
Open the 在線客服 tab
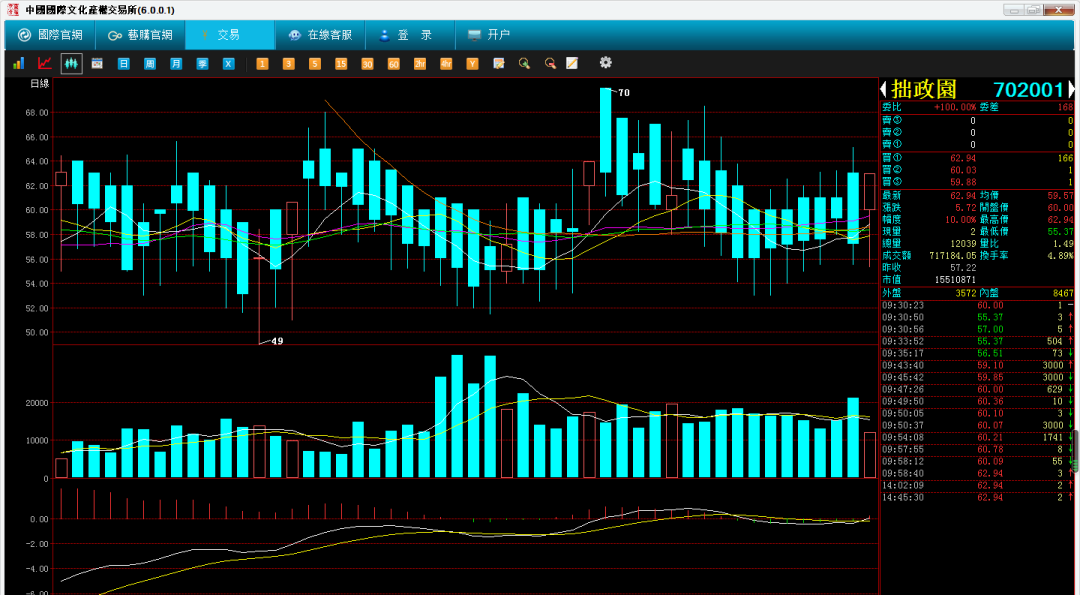point(320,35)
